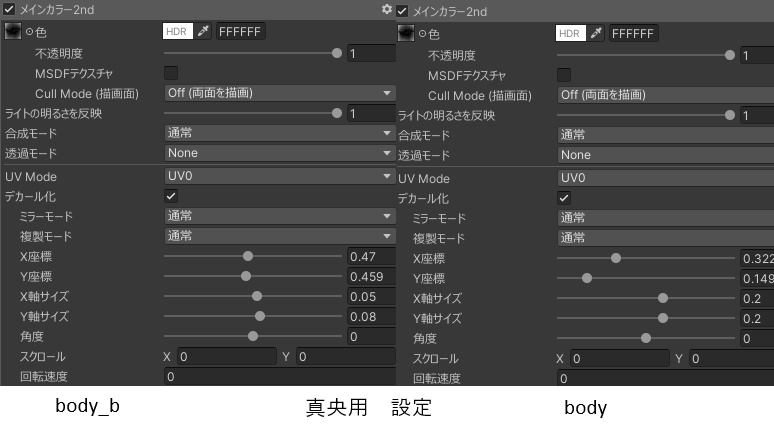774x426 pixels.
Task: Enable body MSDFテクスチャ checkbox
Action: (x=564, y=75)
